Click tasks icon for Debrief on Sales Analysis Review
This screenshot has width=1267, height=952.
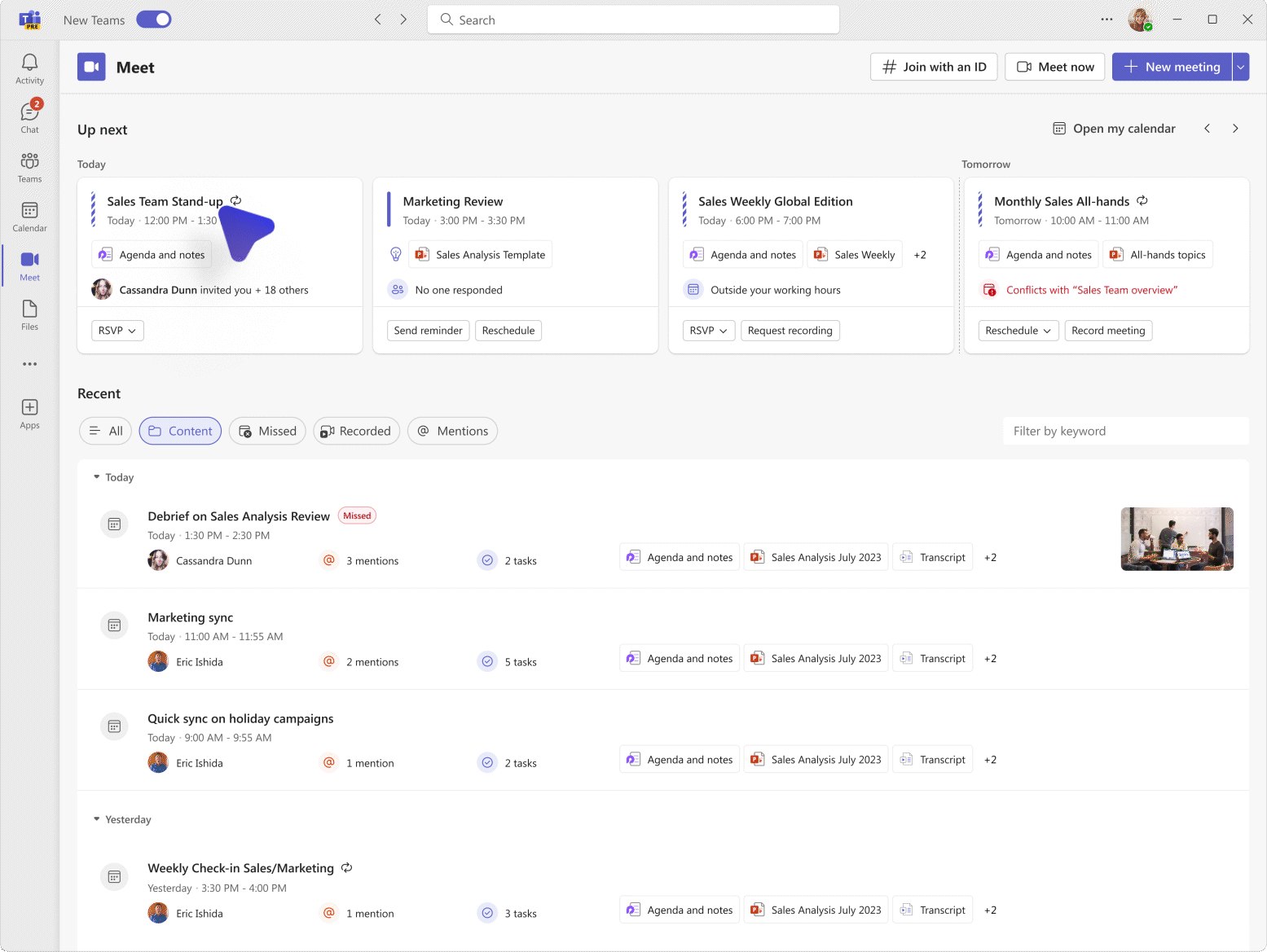[x=487, y=560]
